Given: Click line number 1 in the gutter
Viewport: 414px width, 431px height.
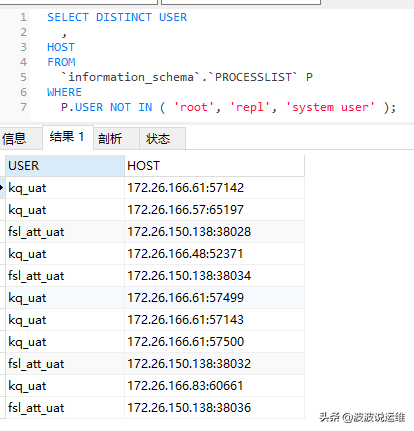Looking at the screenshot, I should click(x=23, y=17).
